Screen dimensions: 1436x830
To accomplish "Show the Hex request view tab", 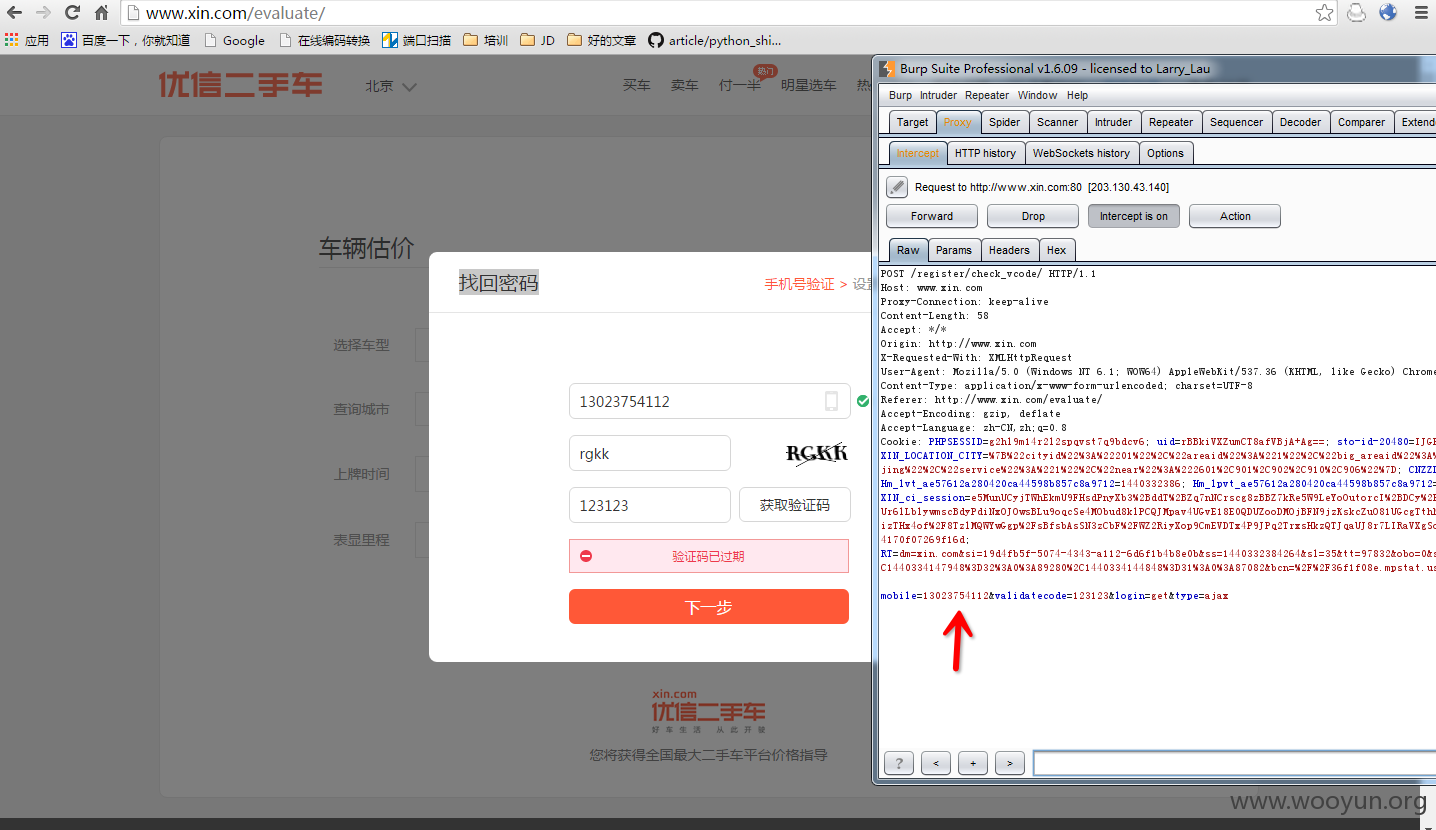I will [x=1056, y=250].
